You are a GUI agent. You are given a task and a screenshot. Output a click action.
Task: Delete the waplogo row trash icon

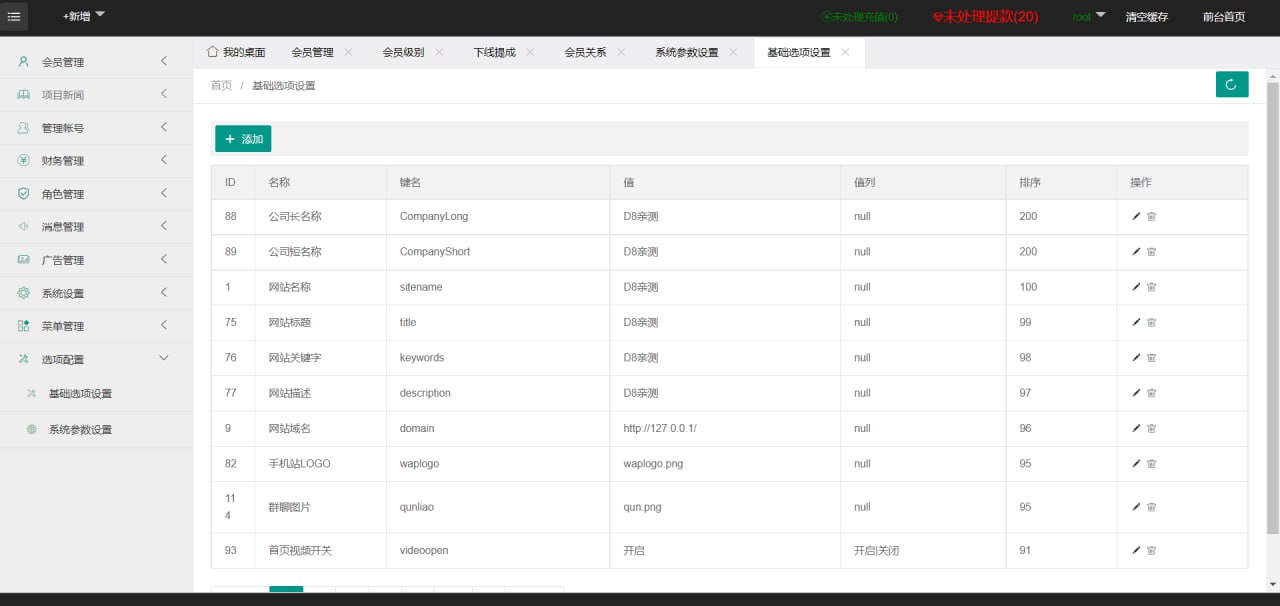coord(1151,464)
